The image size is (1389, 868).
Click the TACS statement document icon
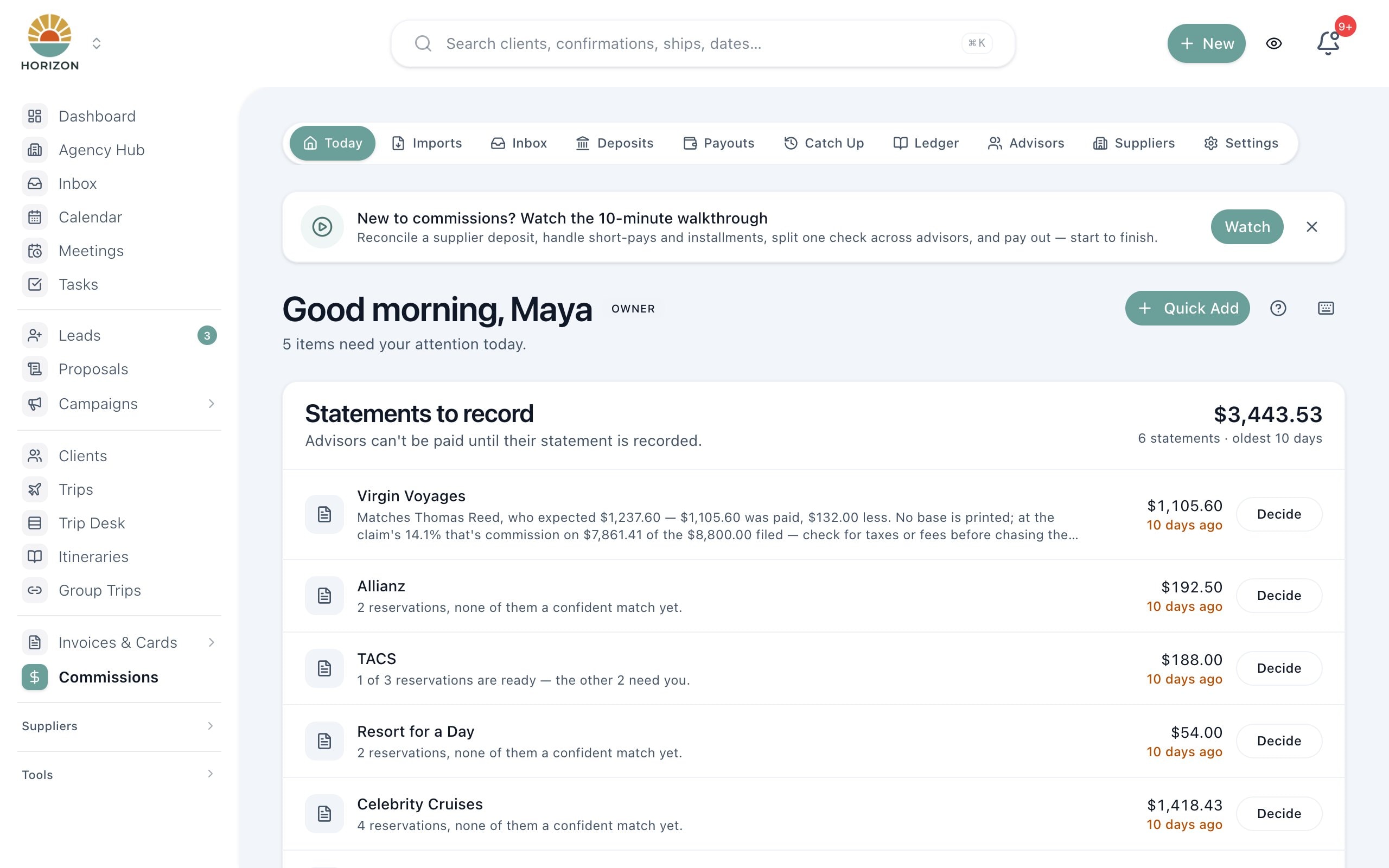click(324, 668)
